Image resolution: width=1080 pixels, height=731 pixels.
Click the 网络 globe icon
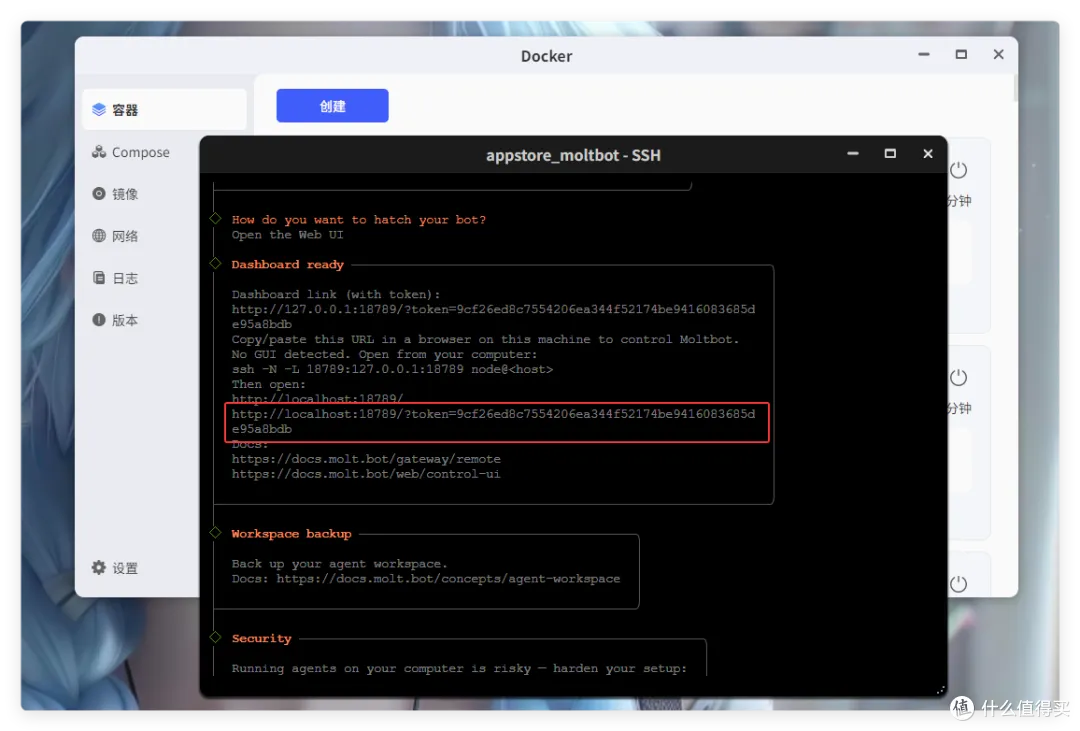point(99,236)
